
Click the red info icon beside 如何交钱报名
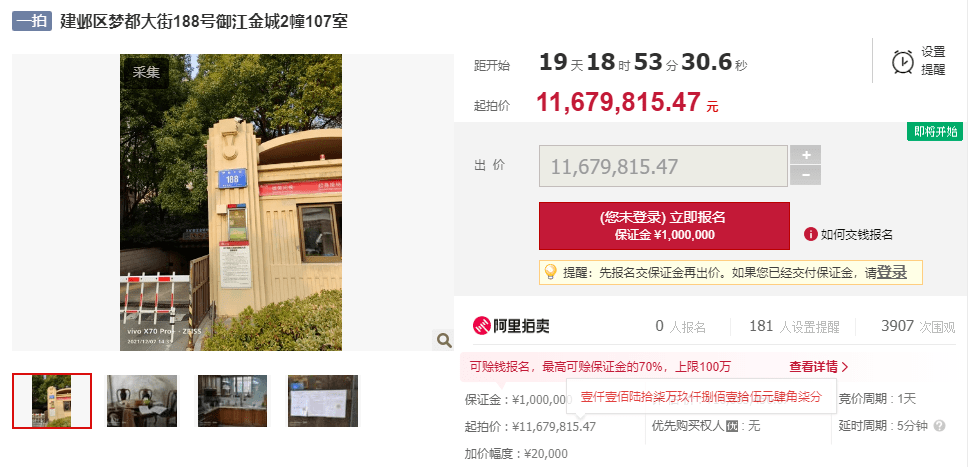(x=811, y=234)
